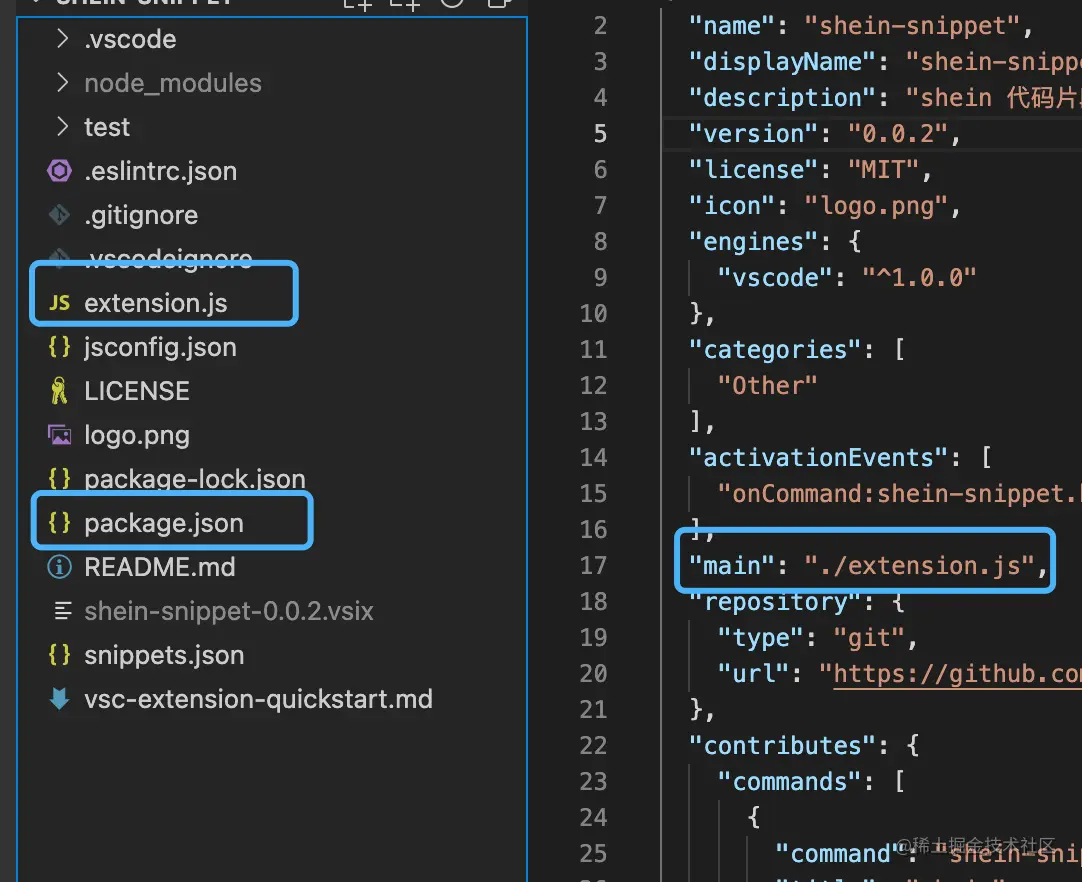Click the braces icon beside package-lock.json
This screenshot has height=882, width=1082.
[x=59, y=478]
